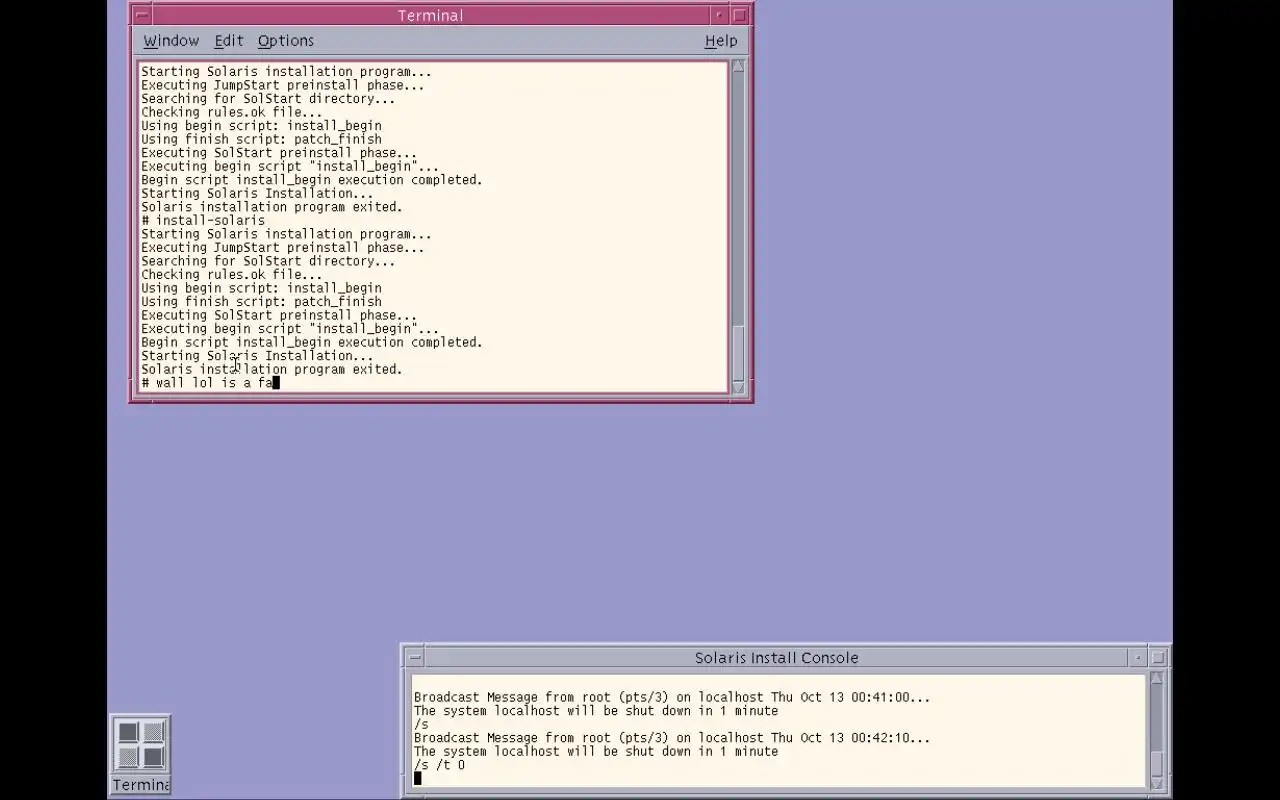Click the last 'Begin script install_begin execution completed.' line
Viewport: 1280px width, 800px height.
(x=312, y=342)
